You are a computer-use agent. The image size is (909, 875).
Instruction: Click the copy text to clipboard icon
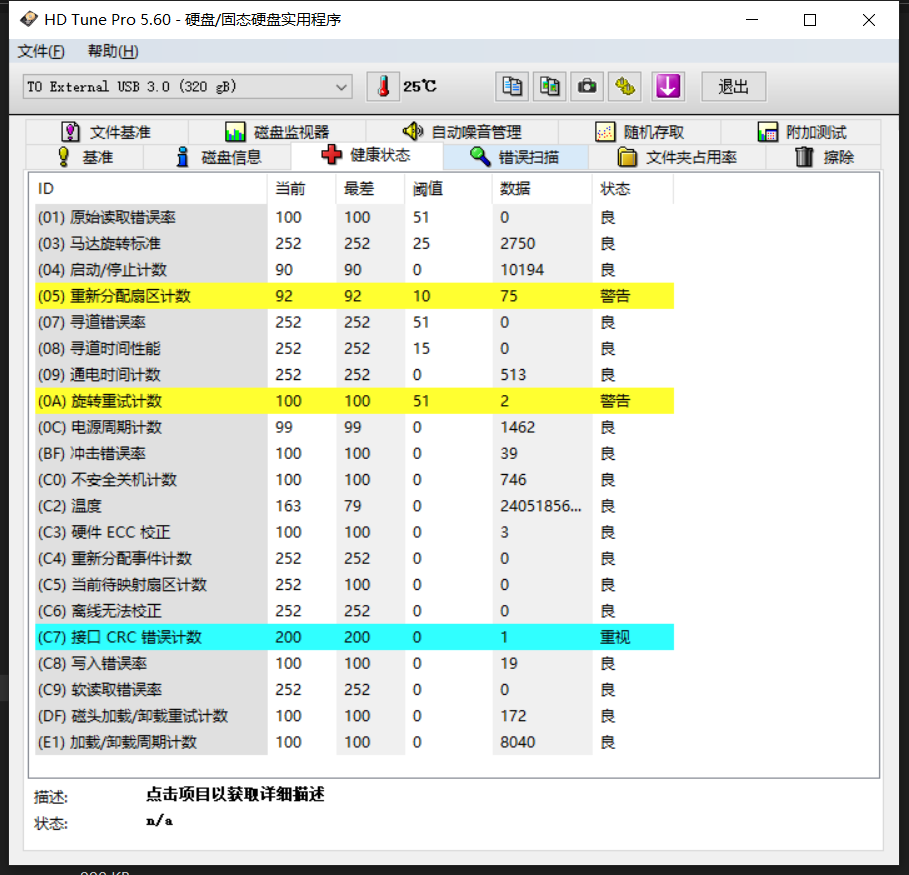tap(512, 87)
